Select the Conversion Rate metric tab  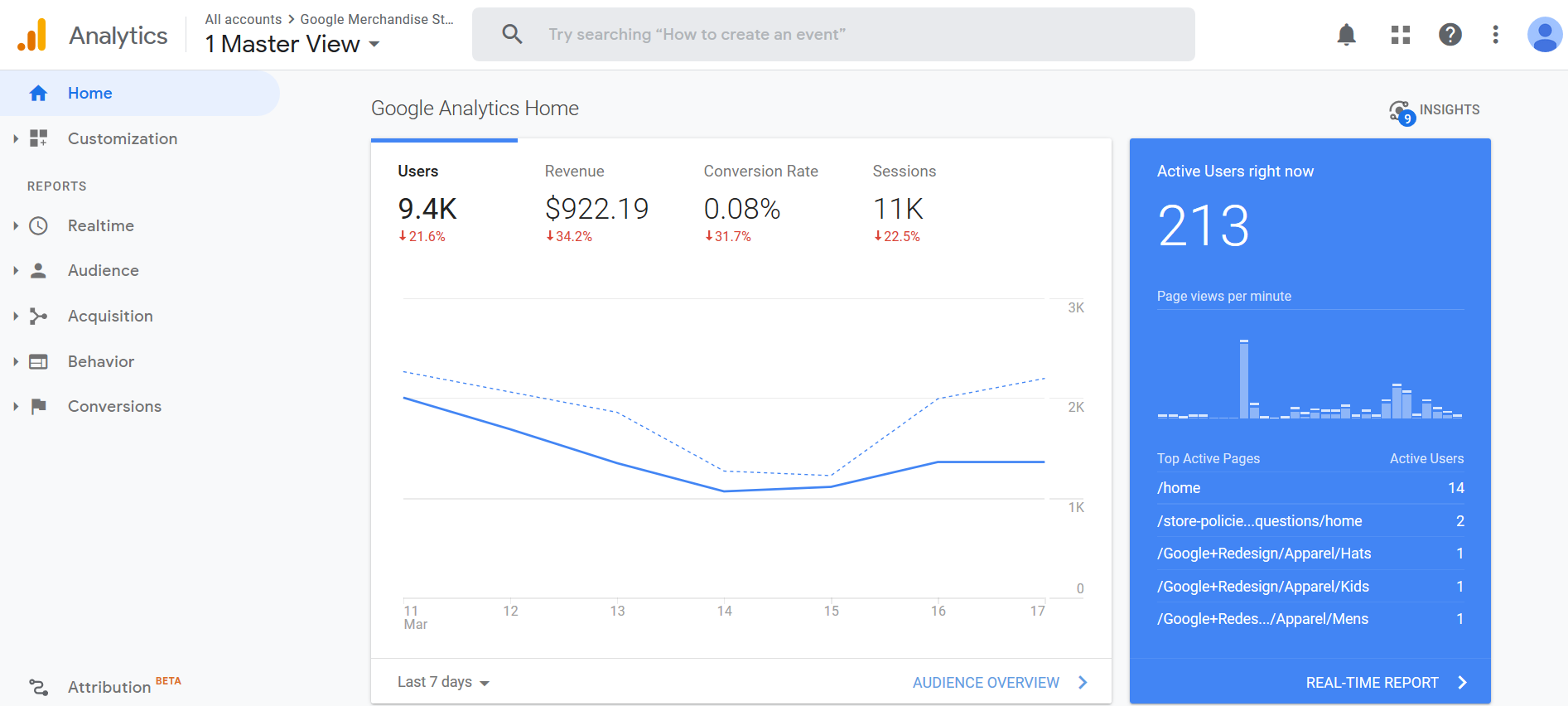pyautogui.click(x=760, y=203)
